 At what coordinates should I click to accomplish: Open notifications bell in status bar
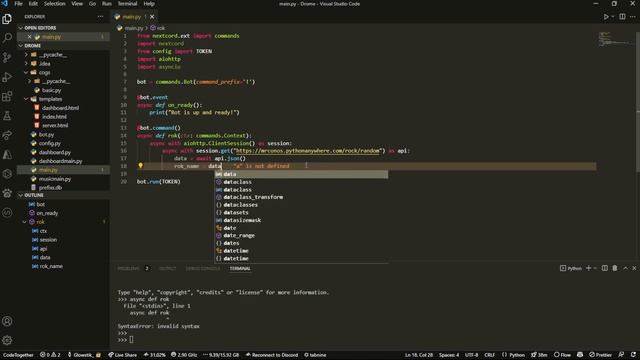[x=633, y=355]
